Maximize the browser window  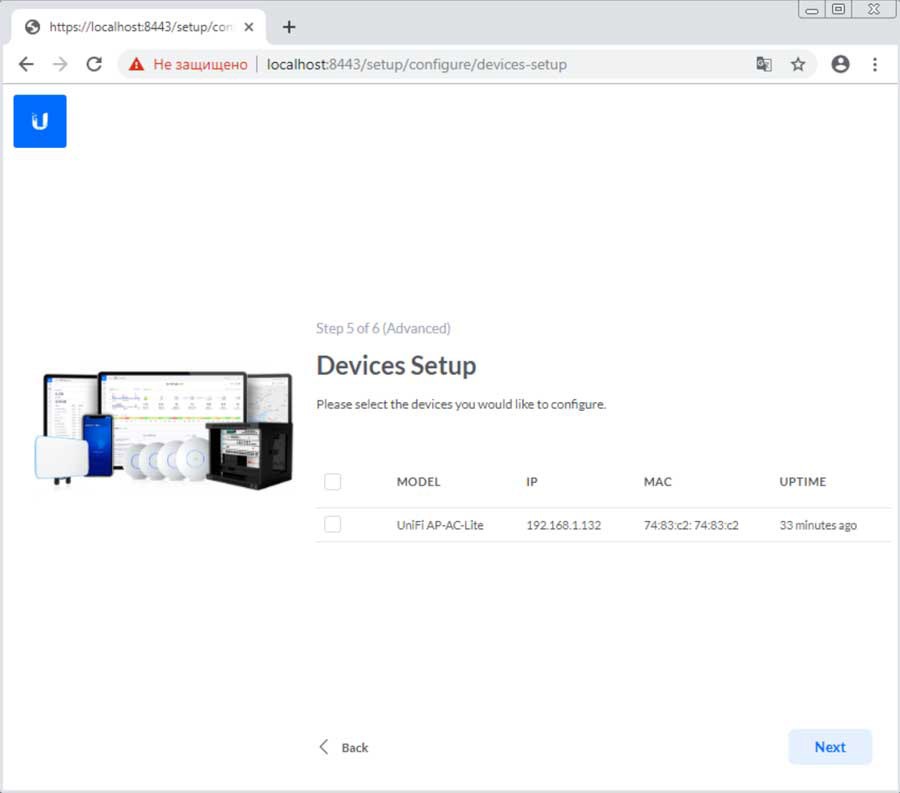click(839, 9)
